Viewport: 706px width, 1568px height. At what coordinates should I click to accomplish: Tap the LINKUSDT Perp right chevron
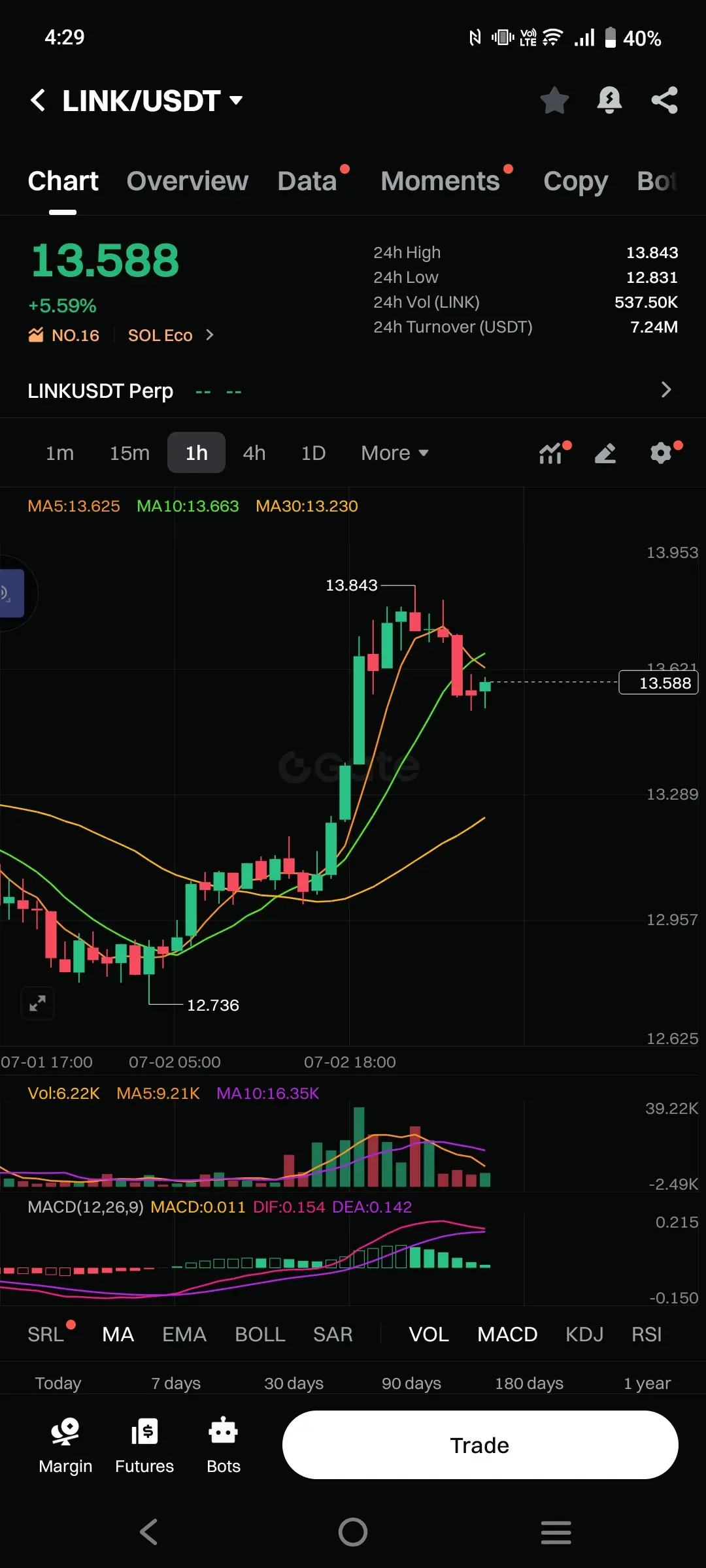pyautogui.click(x=665, y=390)
